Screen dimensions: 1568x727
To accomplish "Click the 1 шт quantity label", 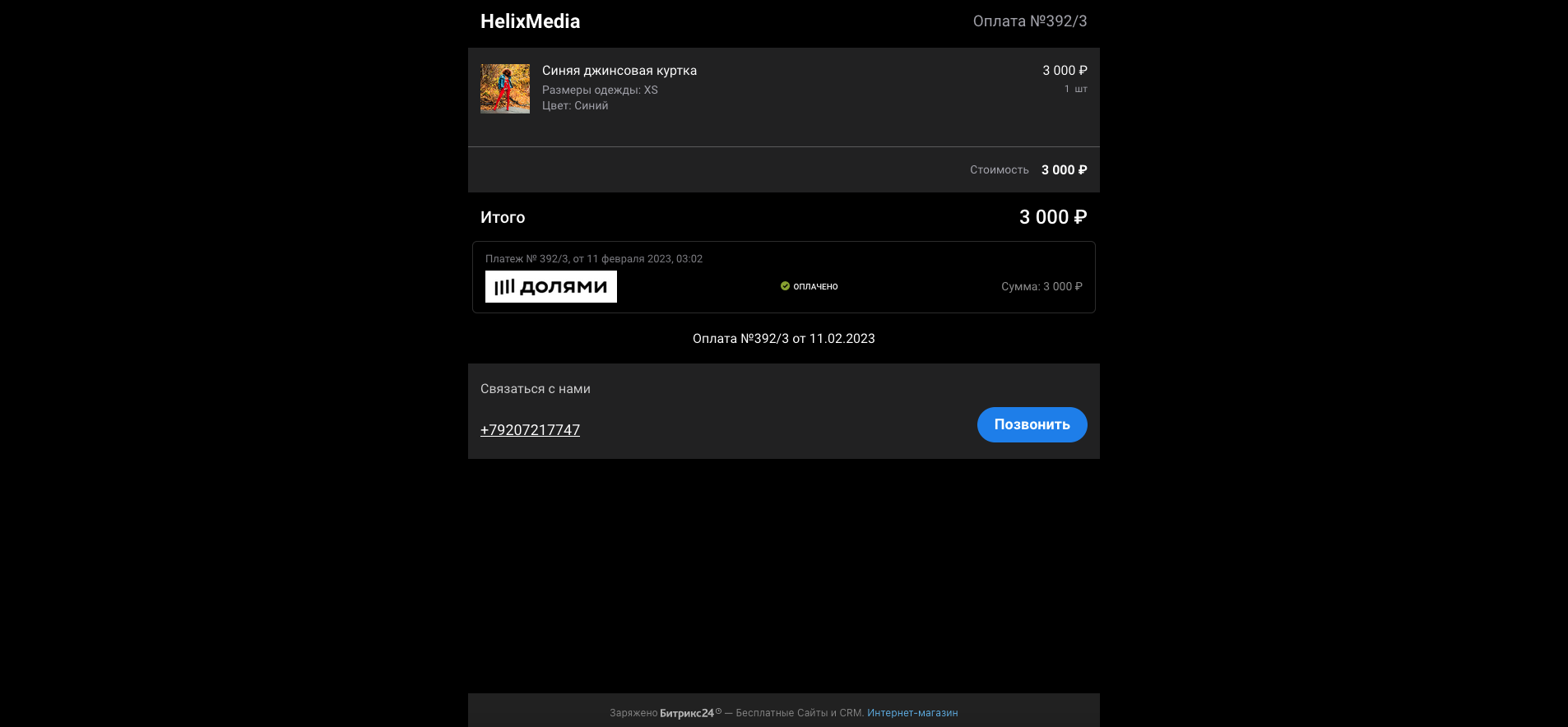I will 1076,89.
